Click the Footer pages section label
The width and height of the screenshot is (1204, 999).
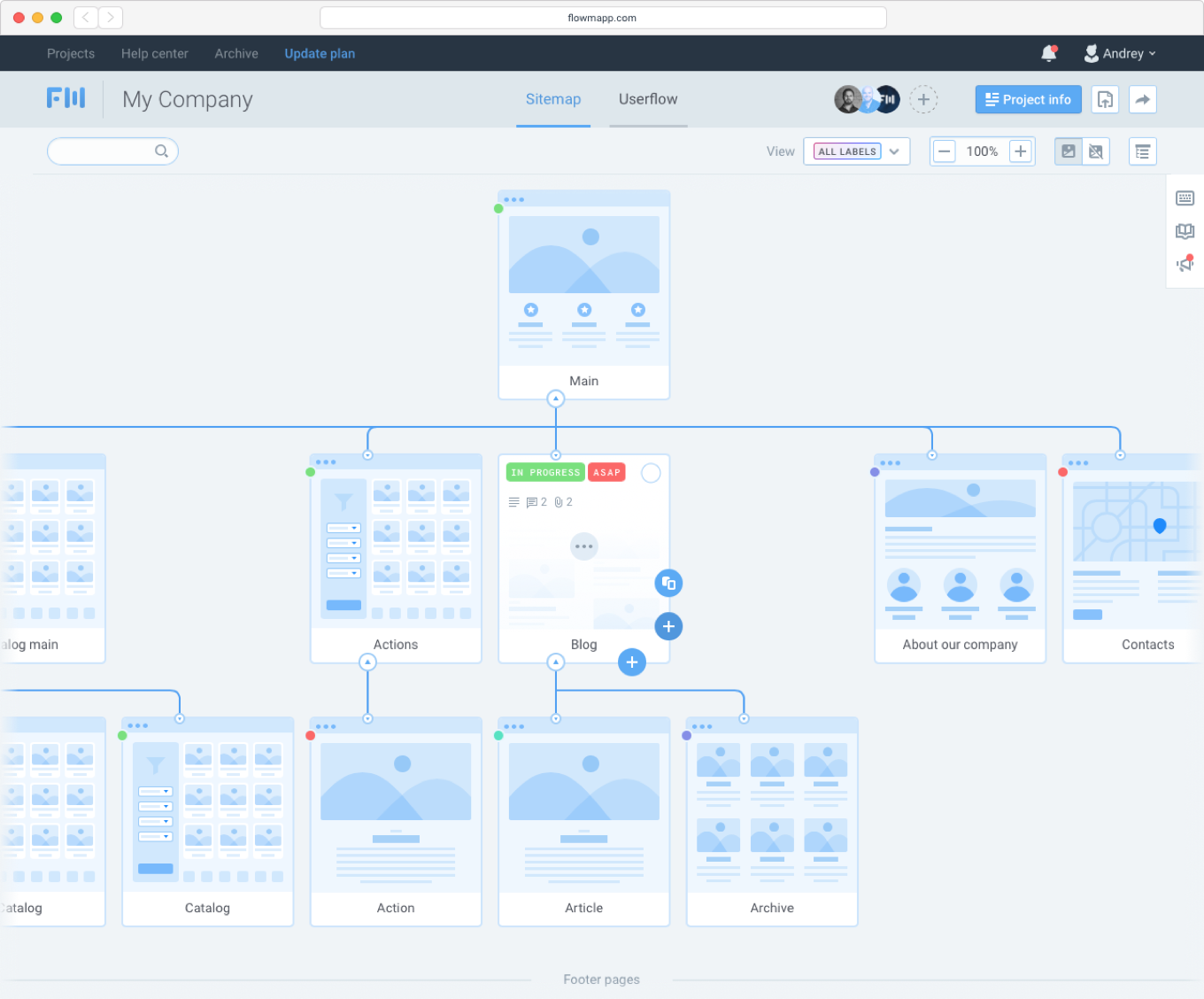[x=602, y=980]
